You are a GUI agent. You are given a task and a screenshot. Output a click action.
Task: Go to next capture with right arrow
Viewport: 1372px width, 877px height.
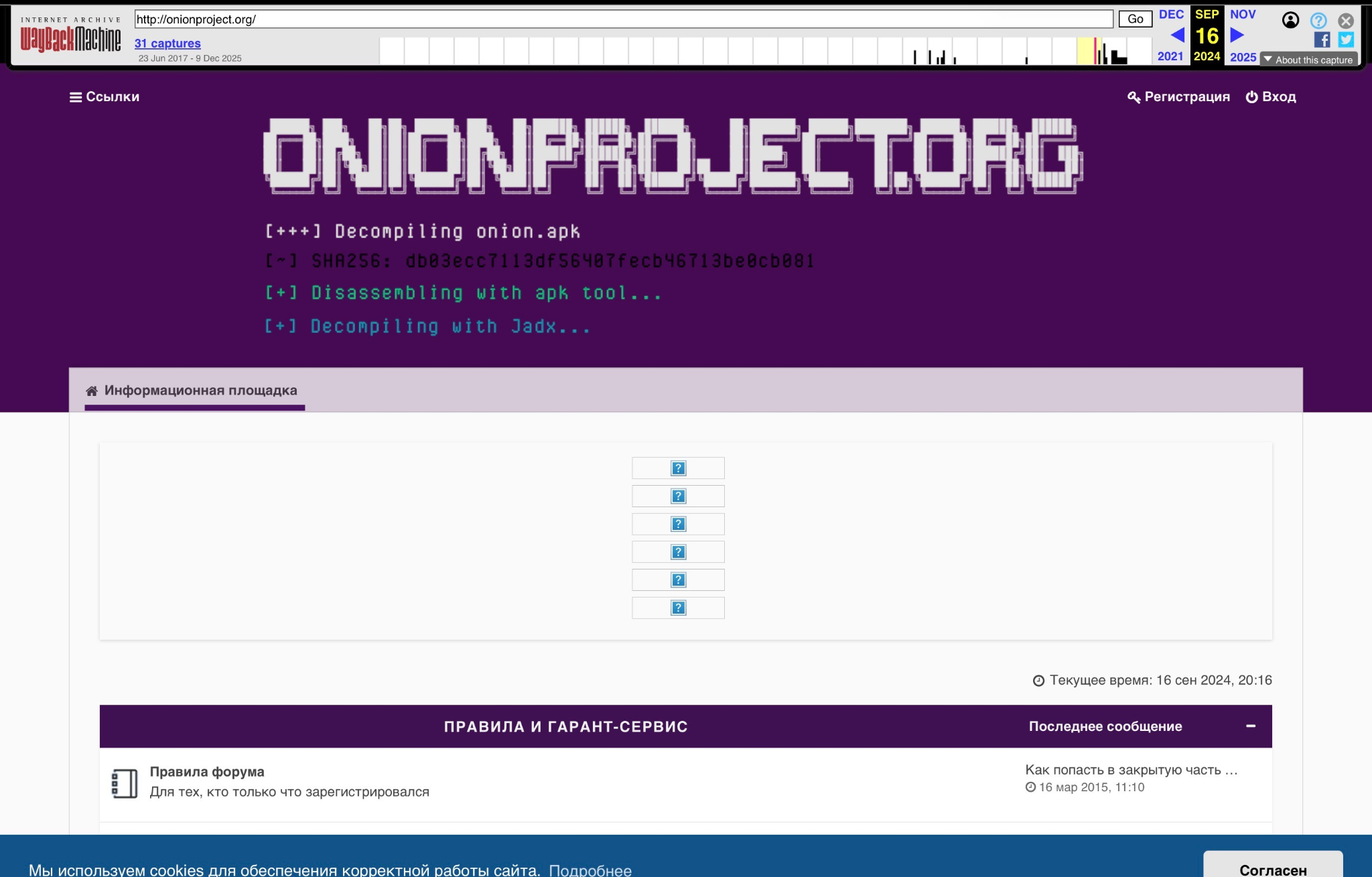[x=1237, y=36]
